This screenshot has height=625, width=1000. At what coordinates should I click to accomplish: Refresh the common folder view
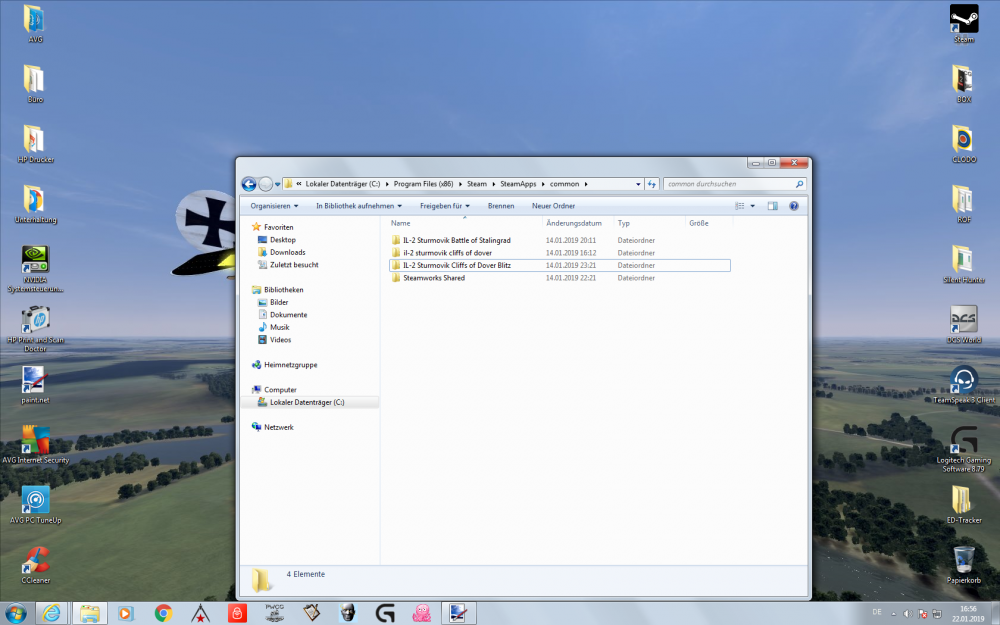point(652,184)
